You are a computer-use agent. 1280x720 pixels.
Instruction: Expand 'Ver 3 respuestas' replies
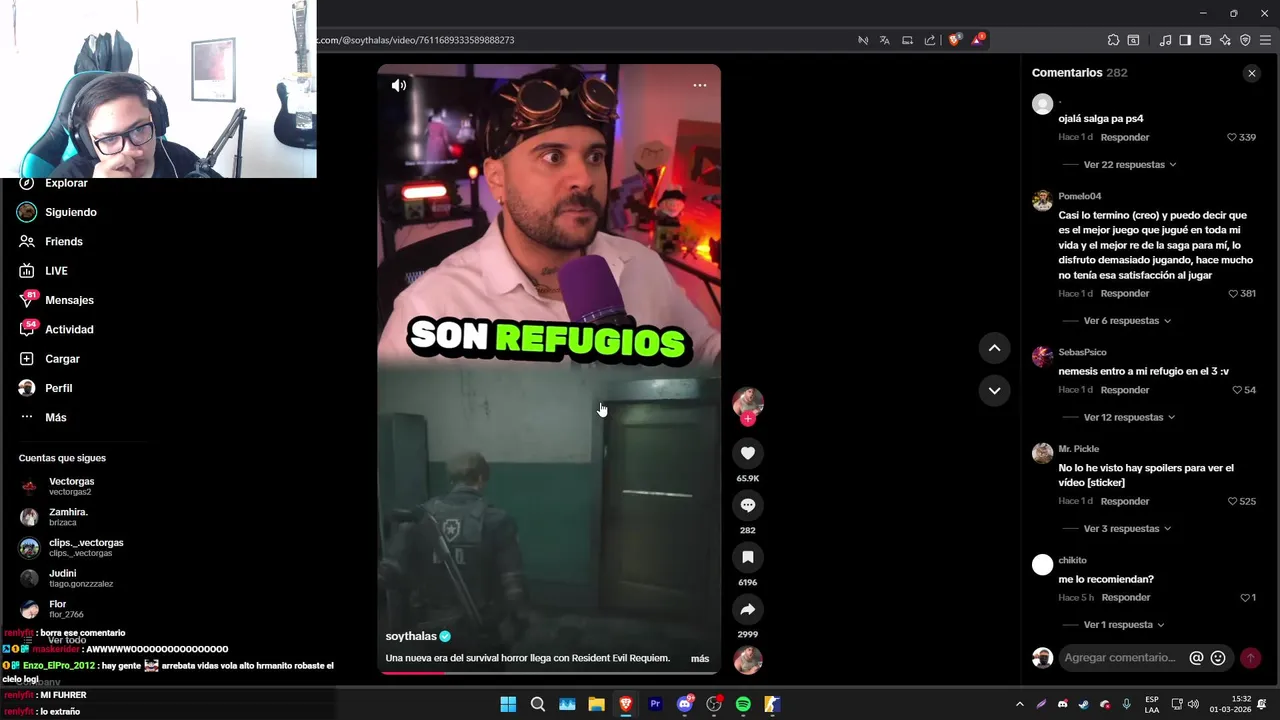click(x=1127, y=528)
